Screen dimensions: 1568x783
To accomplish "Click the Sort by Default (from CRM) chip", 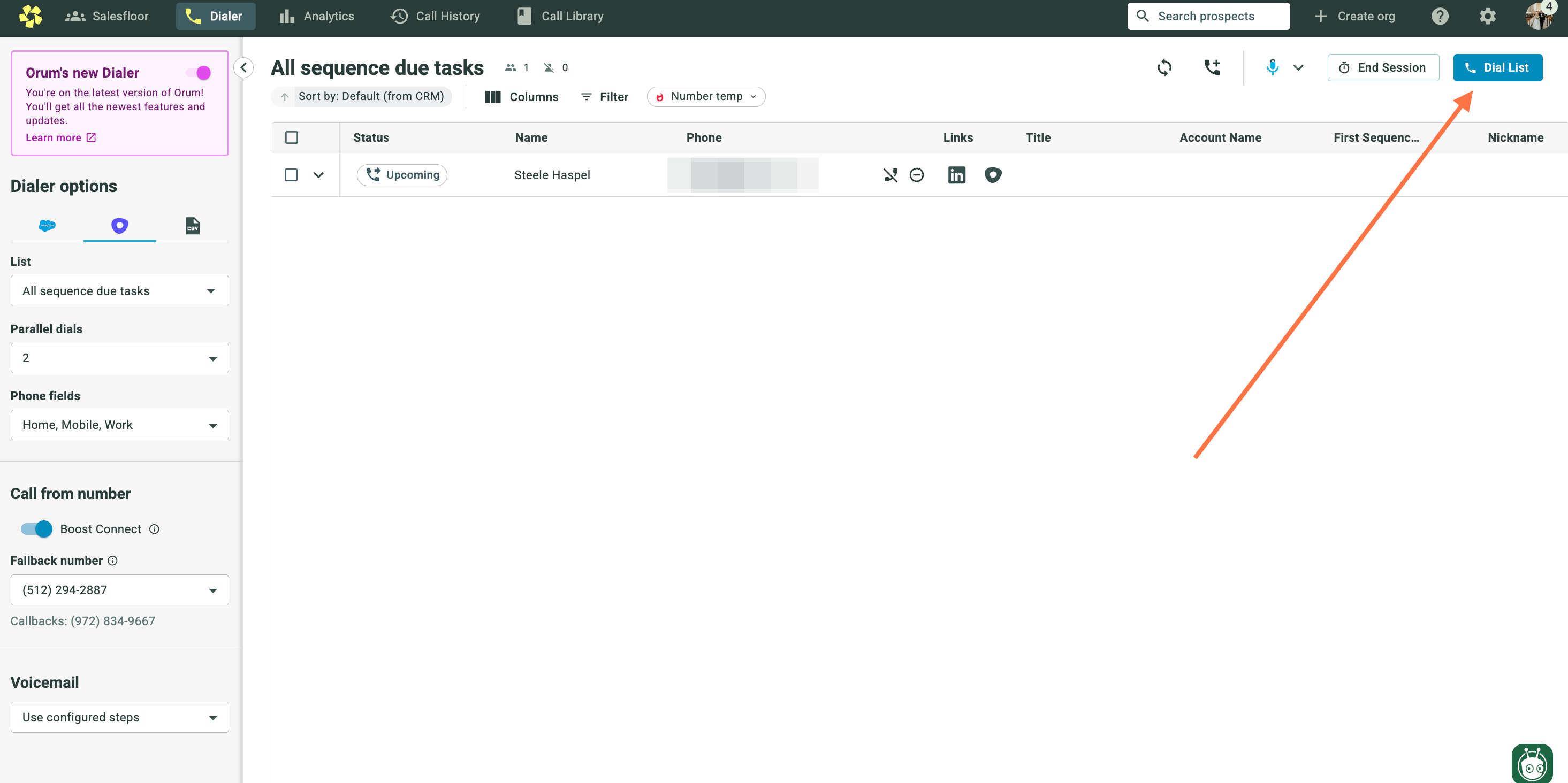I will pyautogui.click(x=362, y=97).
